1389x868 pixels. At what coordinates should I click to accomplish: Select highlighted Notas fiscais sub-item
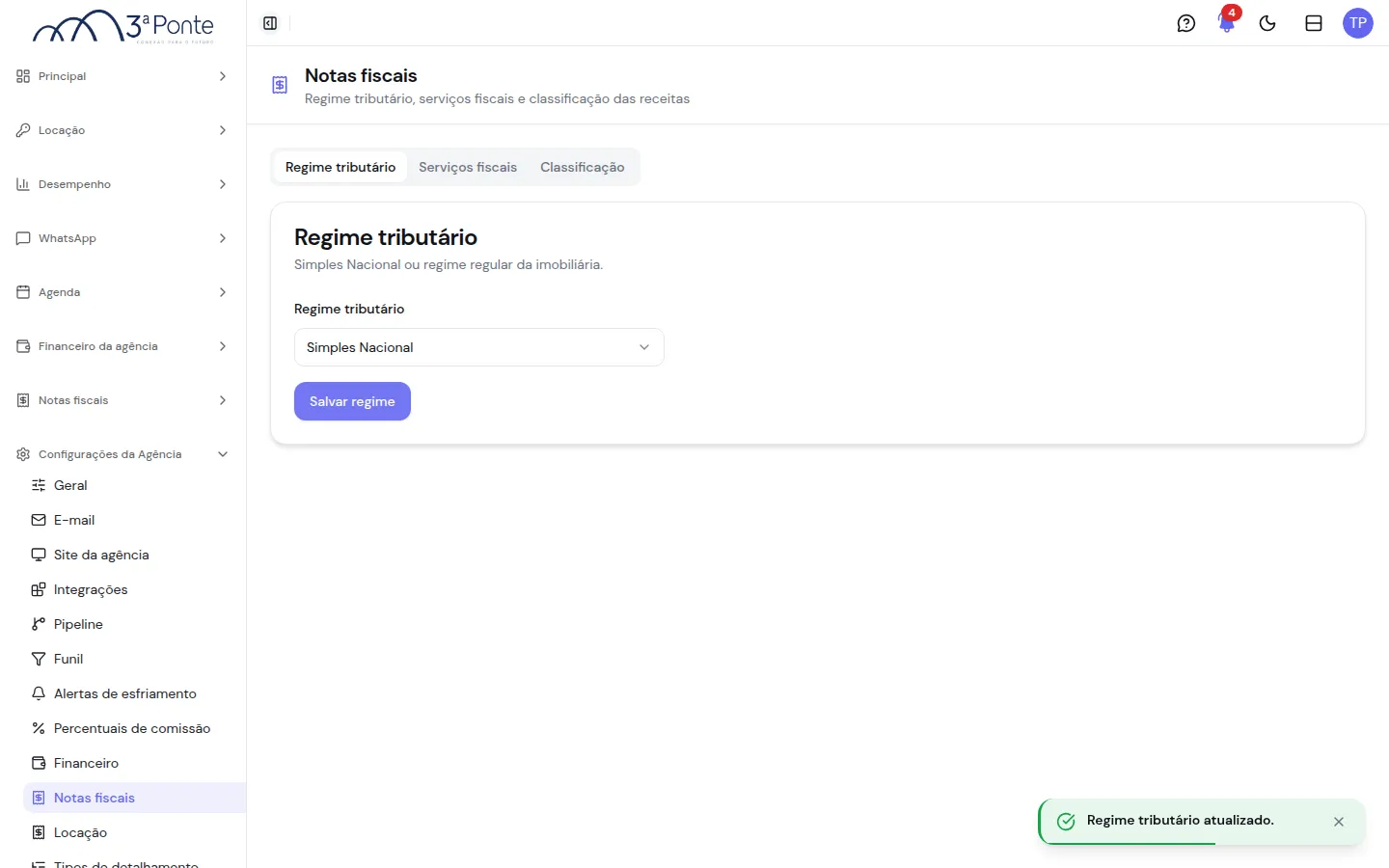click(x=134, y=798)
